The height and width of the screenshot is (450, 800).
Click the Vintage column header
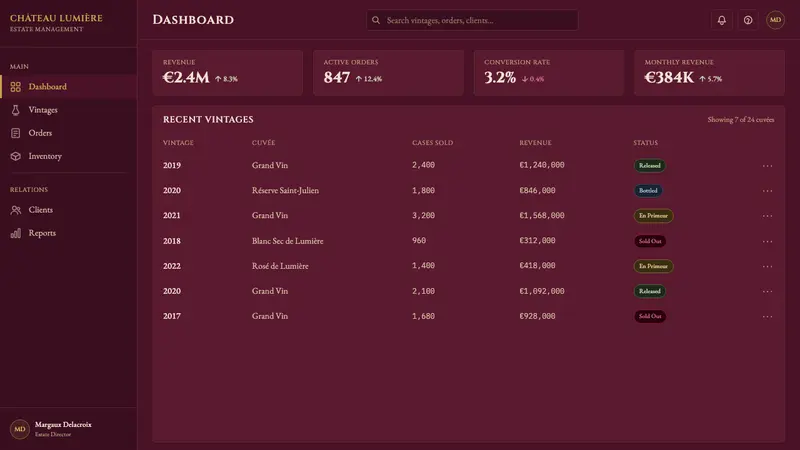point(178,143)
